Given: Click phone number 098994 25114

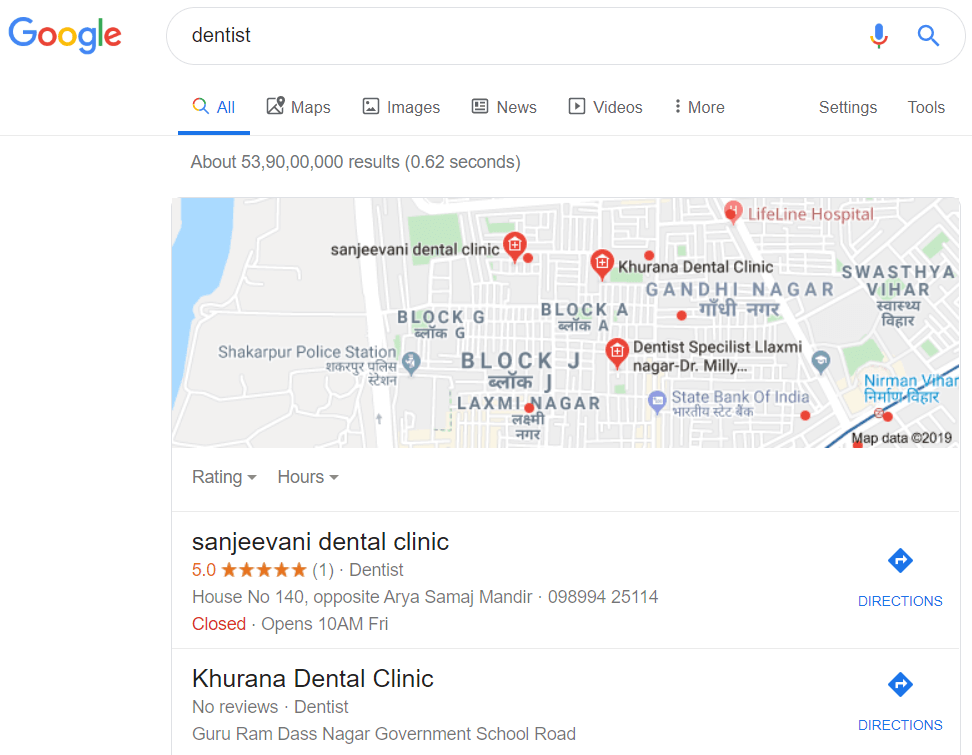Looking at the screenshot, I should pos(603,597).
